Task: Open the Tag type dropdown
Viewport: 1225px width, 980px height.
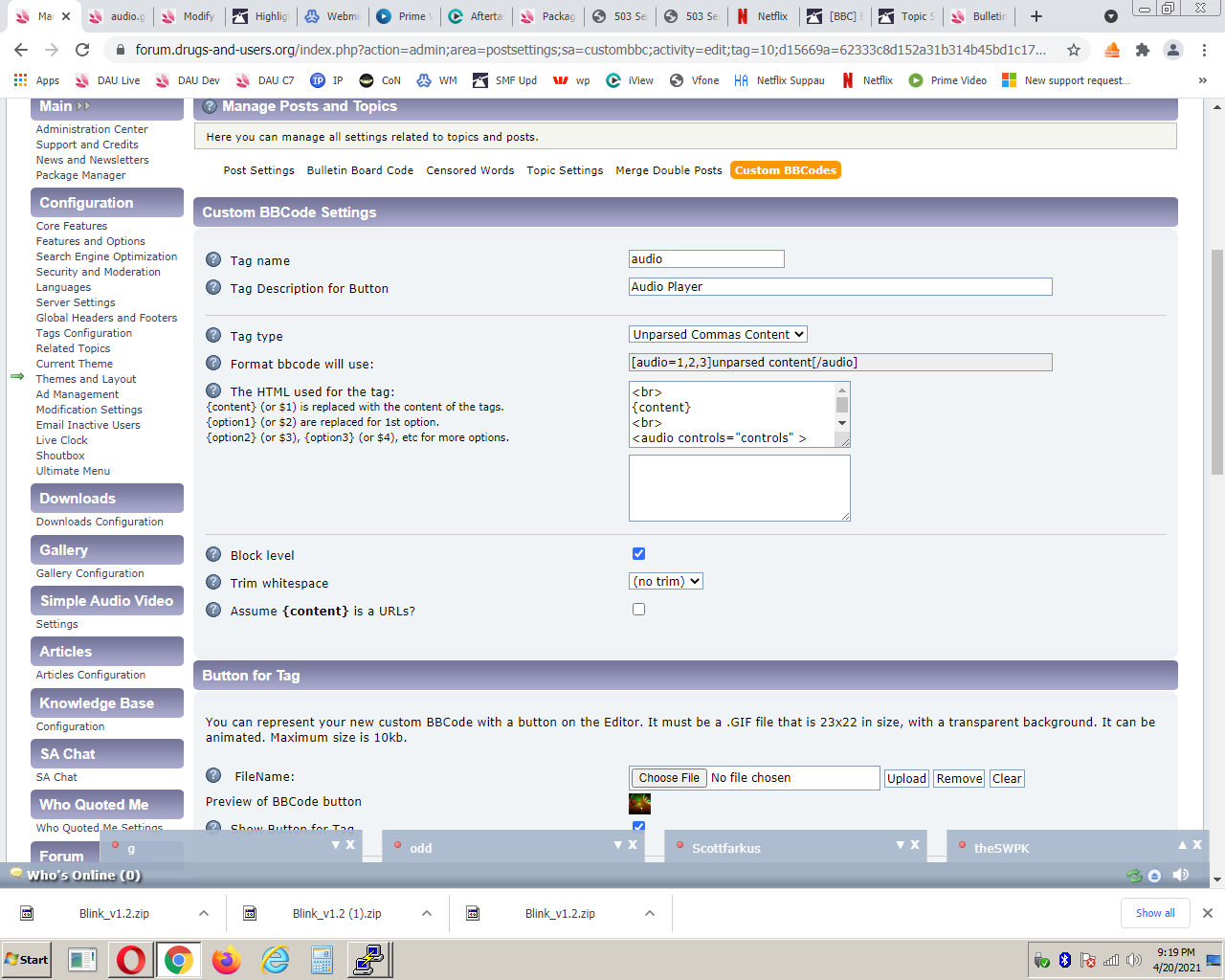Action: tap(718, 334)
